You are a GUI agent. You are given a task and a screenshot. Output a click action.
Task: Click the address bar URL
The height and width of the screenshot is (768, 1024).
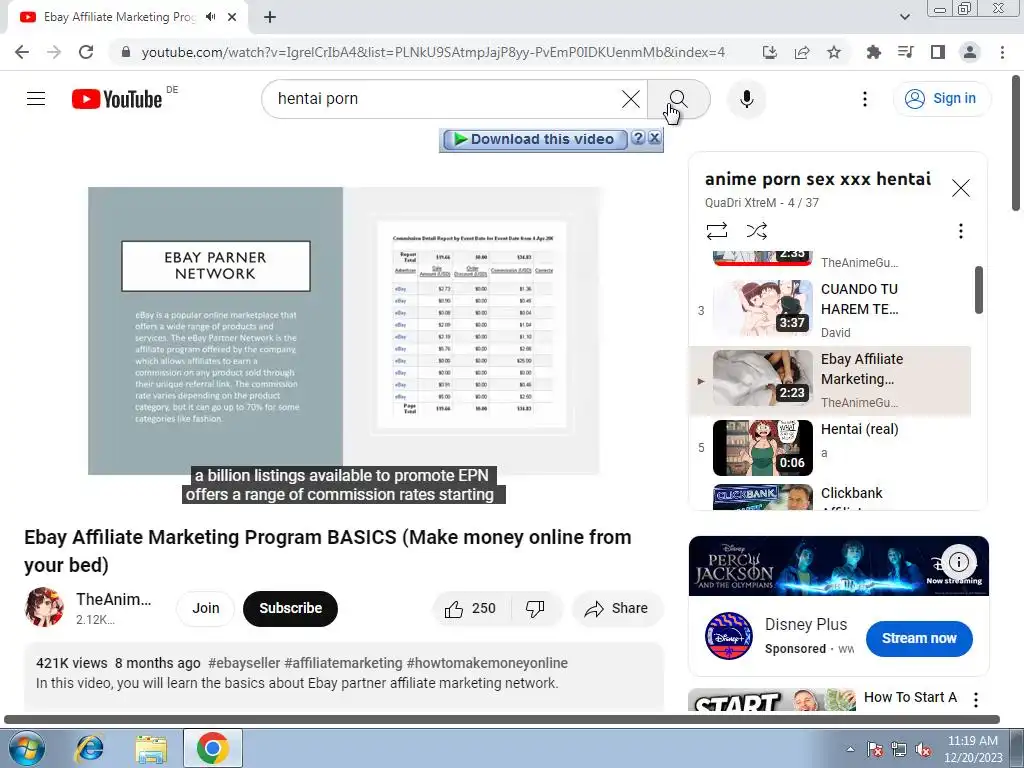[433, 52]
